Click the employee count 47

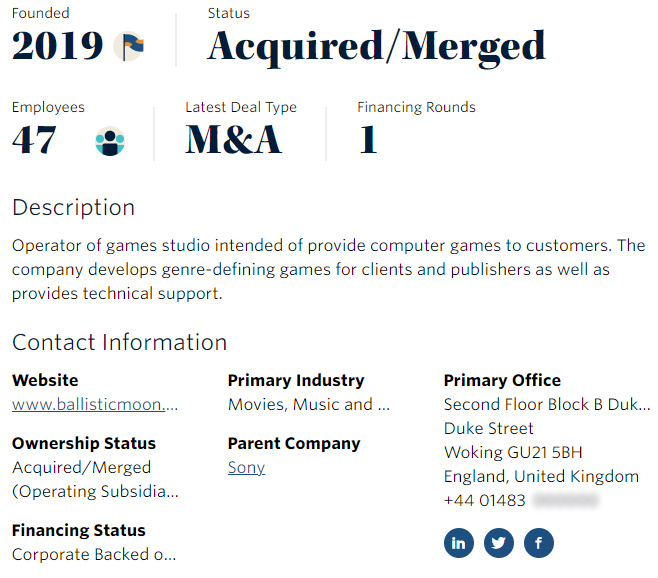click(34, 140)
